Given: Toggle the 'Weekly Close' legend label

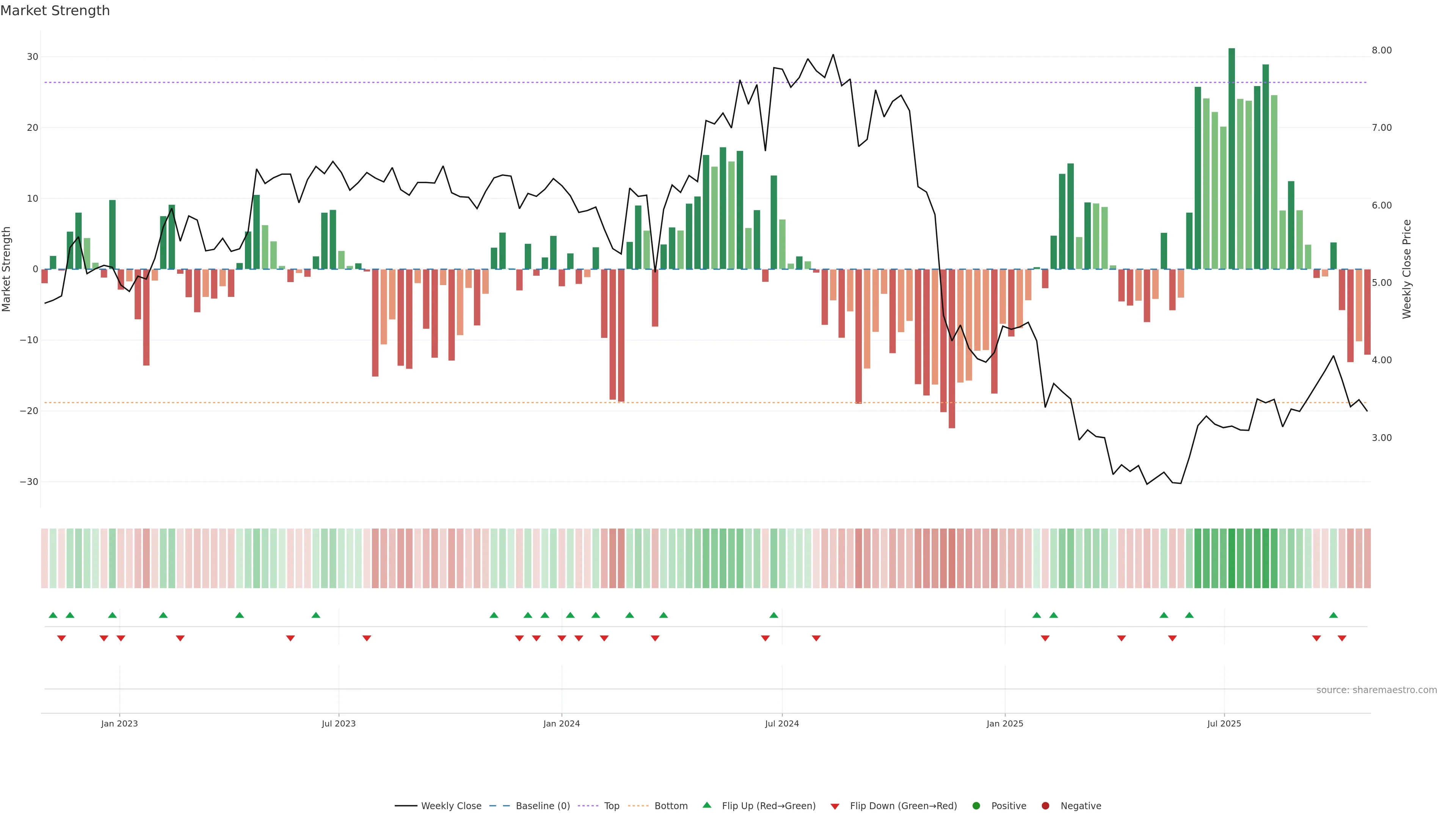Looking at the screenshot, I should tap(451, 806).
